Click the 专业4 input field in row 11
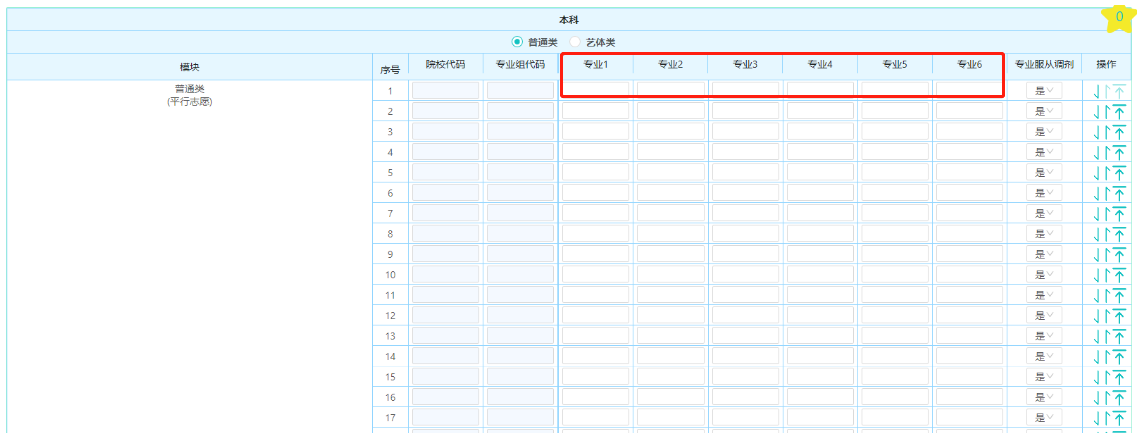The image size is (1141, 433). click(x=820, y=295)
